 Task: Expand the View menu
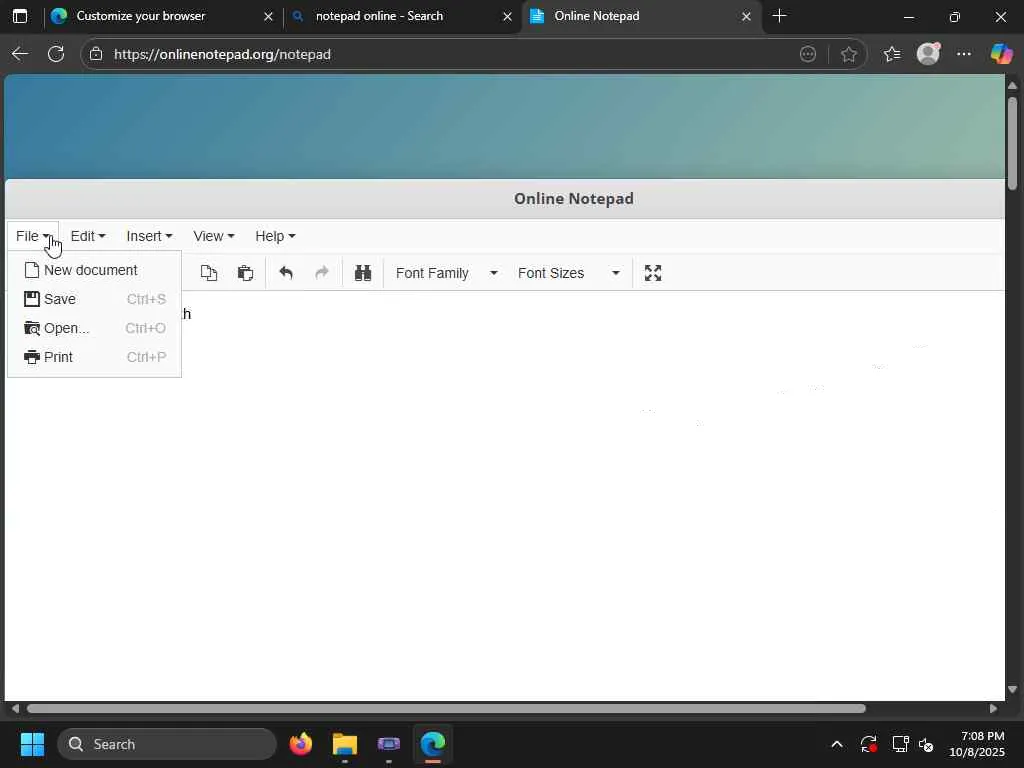[x=214, y=236]
